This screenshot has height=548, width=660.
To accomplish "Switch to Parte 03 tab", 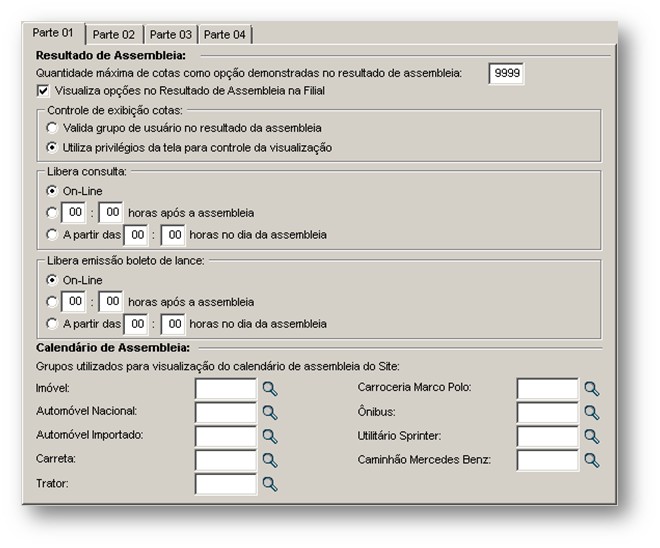I will pyautogui.click(x=171, y=35).
